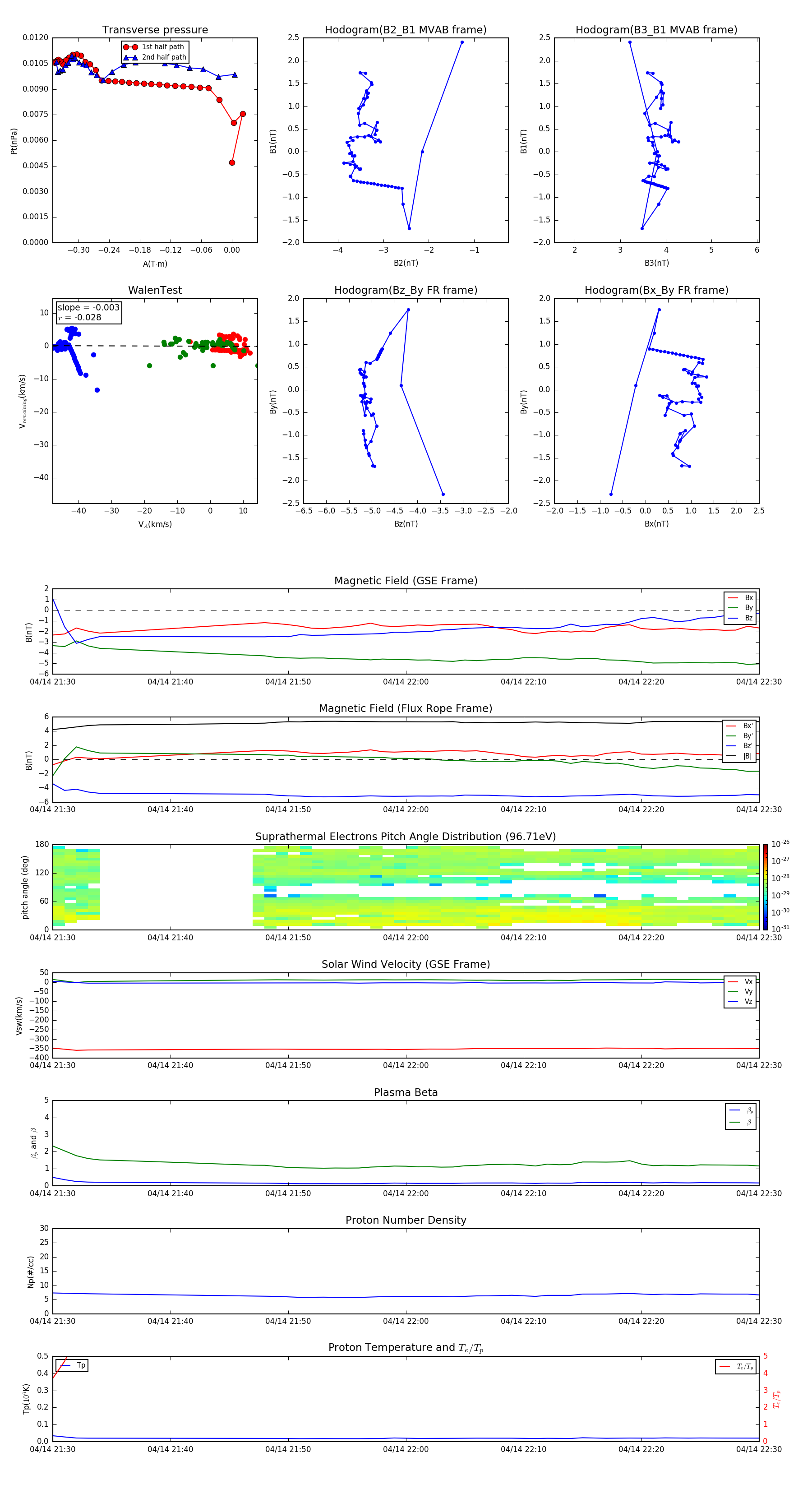Click the 'Tp(10^6K)' y-axis label
The image size is (812, 1489).
[x=26, y=1399]
